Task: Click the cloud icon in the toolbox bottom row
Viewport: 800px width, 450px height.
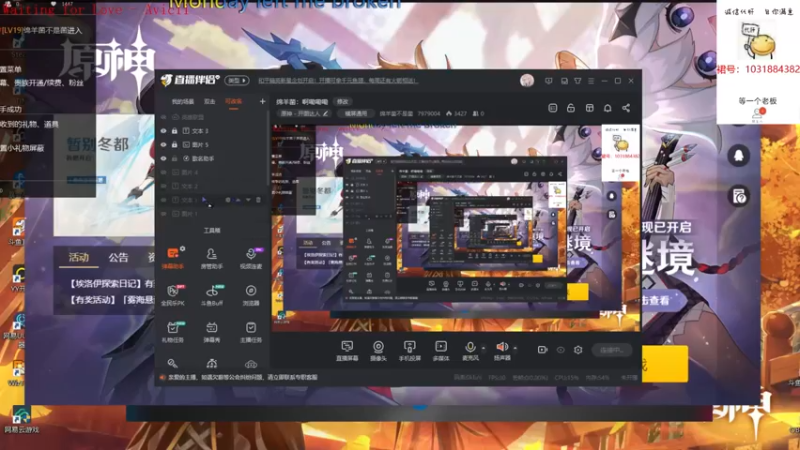Action: click(x=251, y=364)
